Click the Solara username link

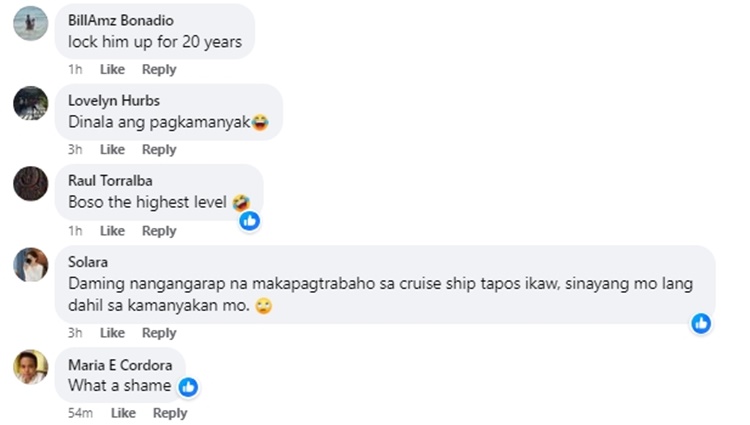89,262
